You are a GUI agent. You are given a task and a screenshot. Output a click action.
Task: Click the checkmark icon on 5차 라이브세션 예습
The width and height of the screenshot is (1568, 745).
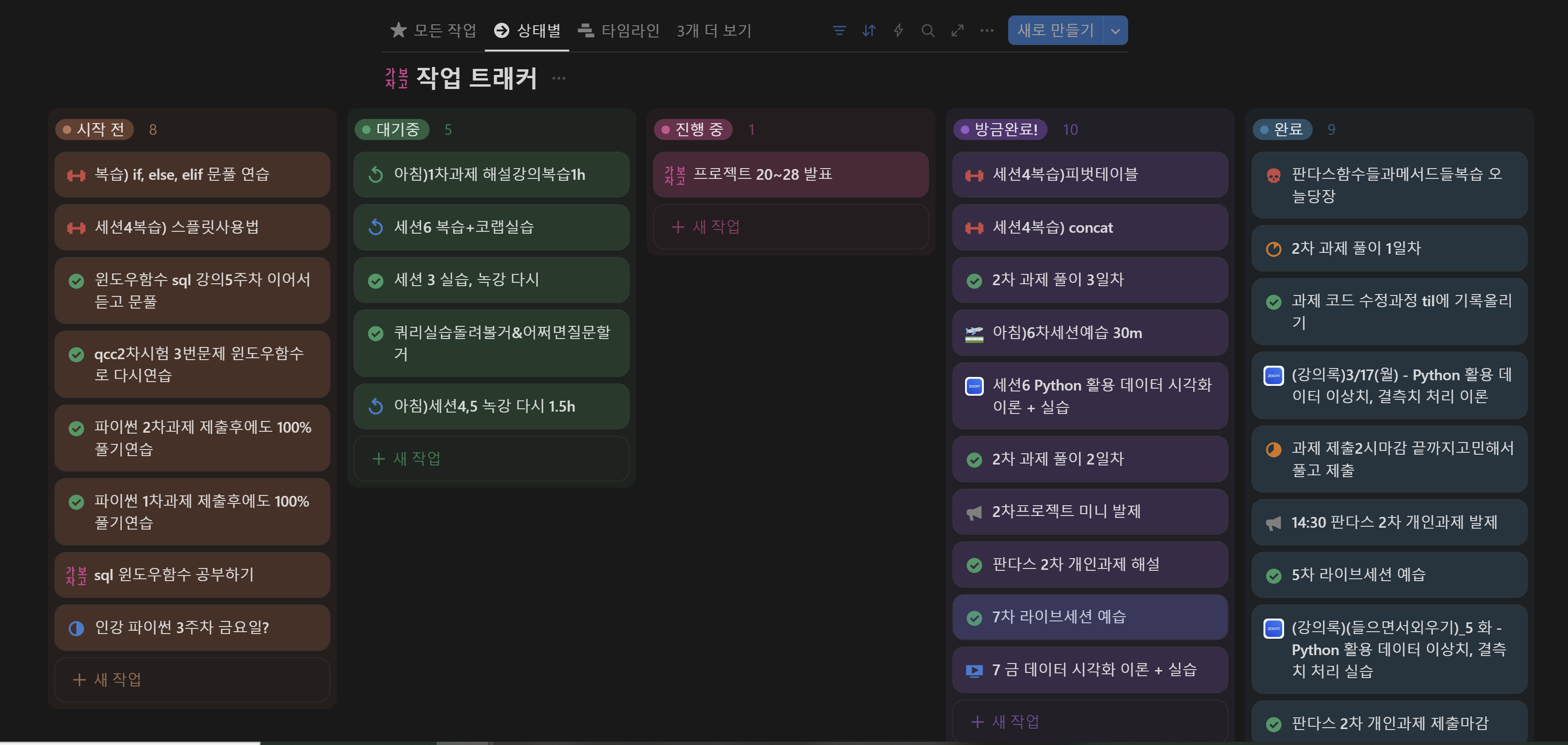1273,575
